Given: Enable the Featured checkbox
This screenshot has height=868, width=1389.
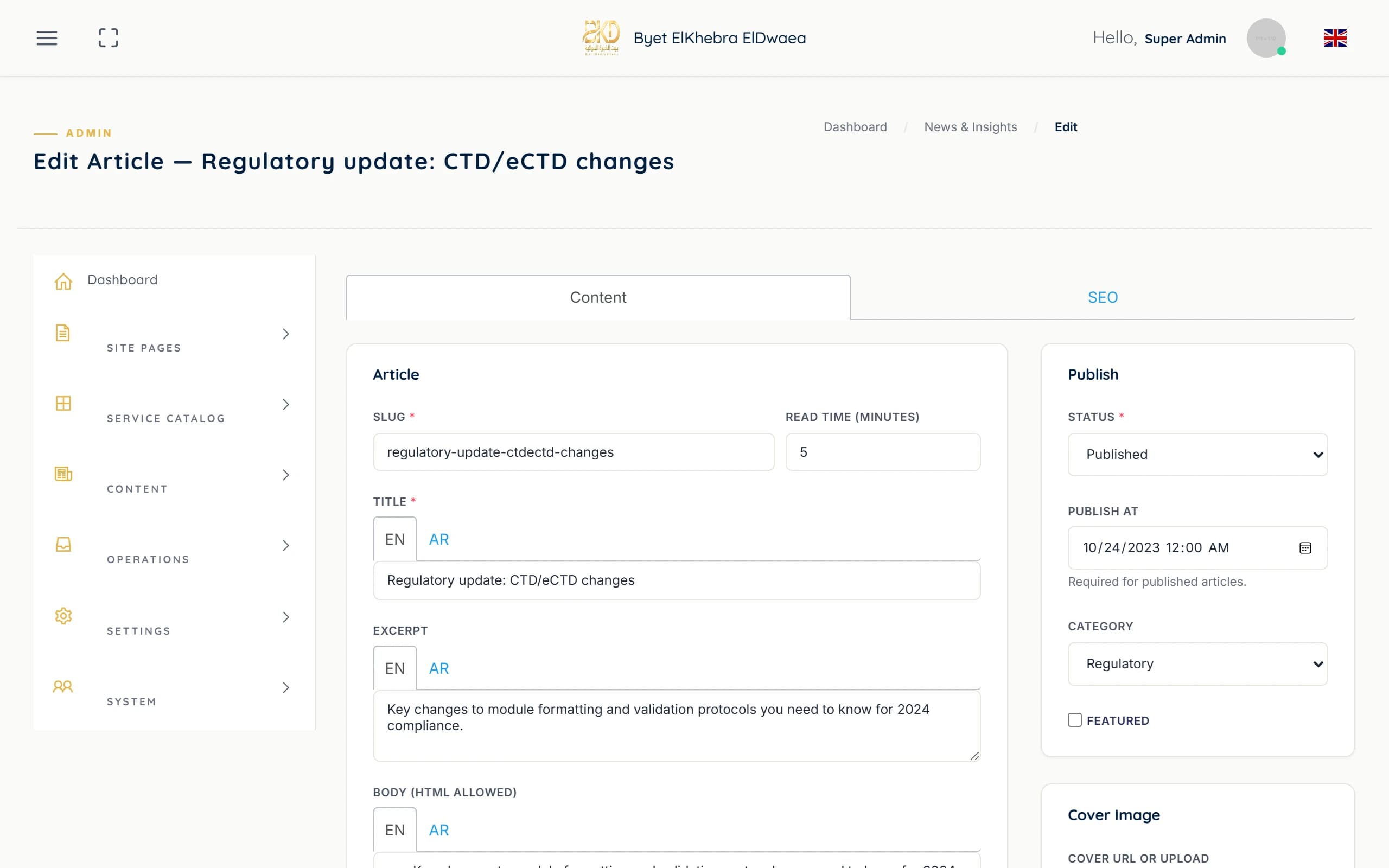Looking at the screenshot, I should pos(1074,720).
